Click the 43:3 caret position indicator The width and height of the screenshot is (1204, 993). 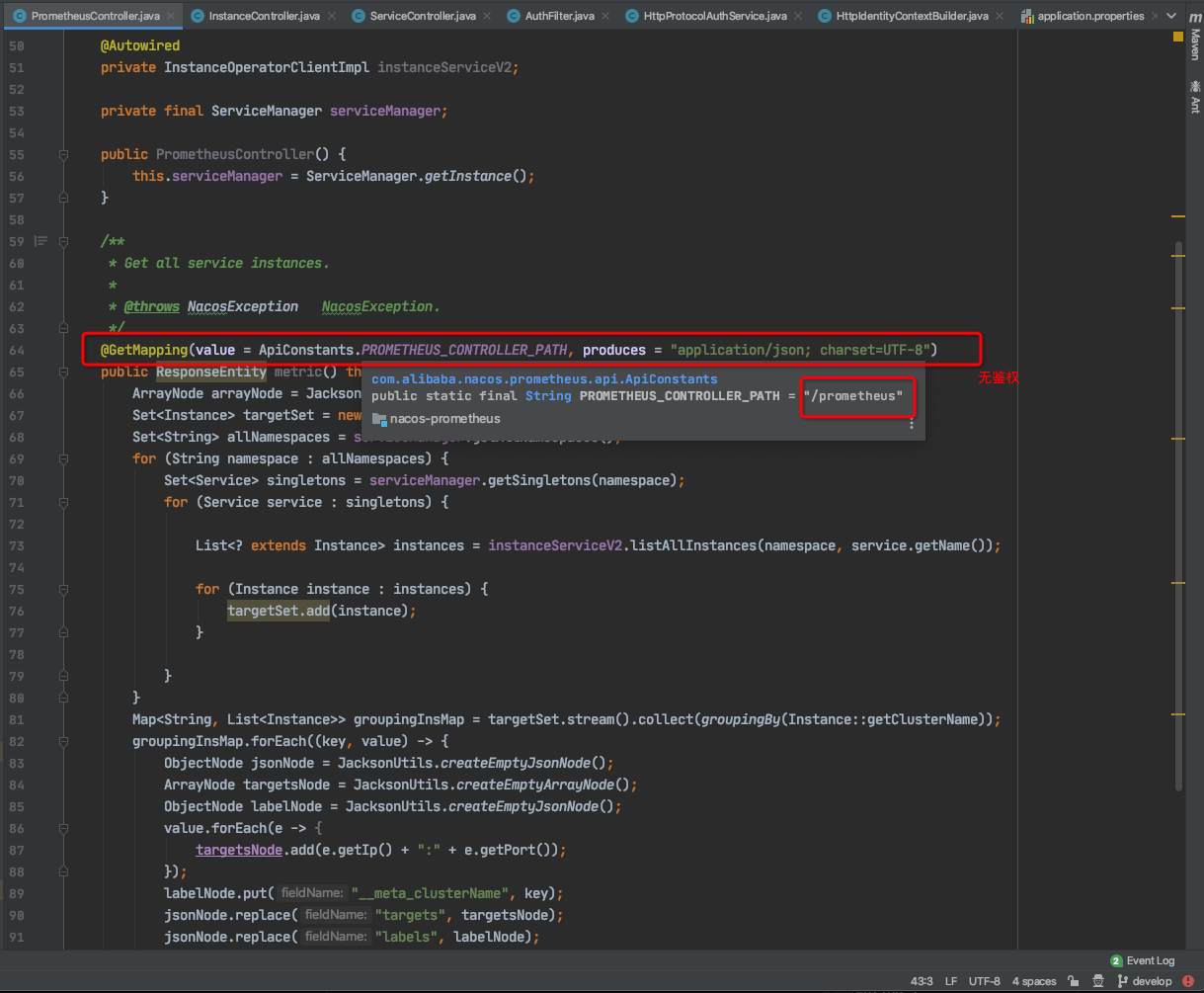click(x=922, y=981)
